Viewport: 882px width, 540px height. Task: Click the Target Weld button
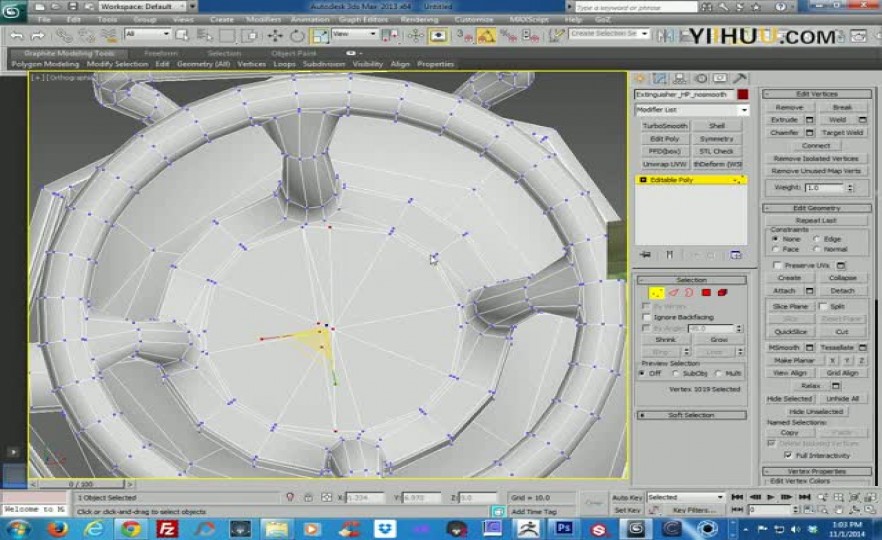click(x=842, y=133)
